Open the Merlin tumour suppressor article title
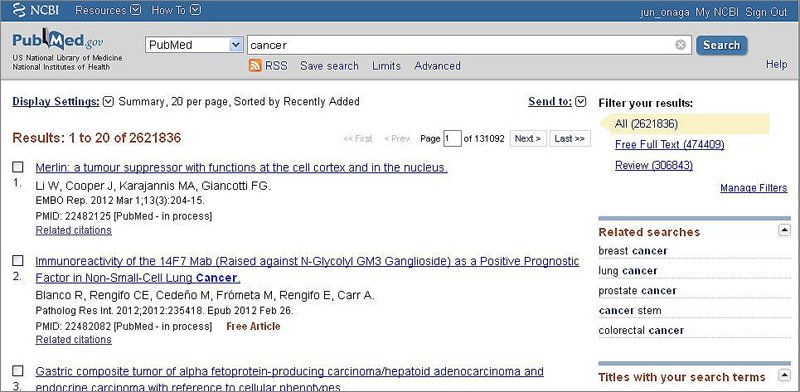 (241, 167)
